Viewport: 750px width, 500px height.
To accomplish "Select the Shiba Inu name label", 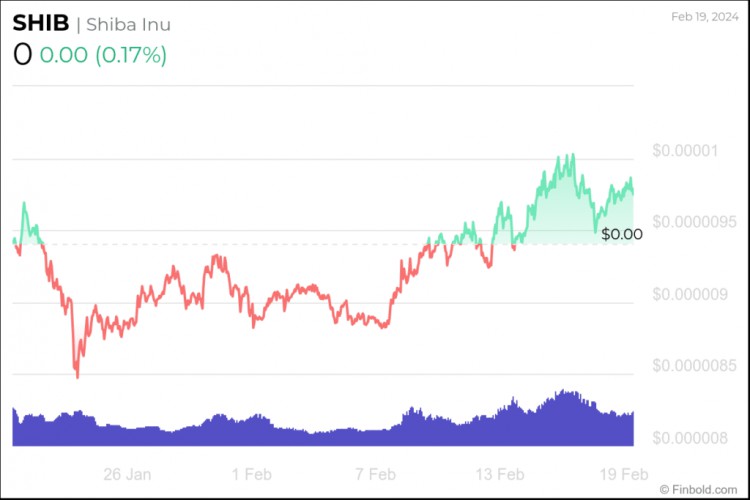I will [128, 24].
